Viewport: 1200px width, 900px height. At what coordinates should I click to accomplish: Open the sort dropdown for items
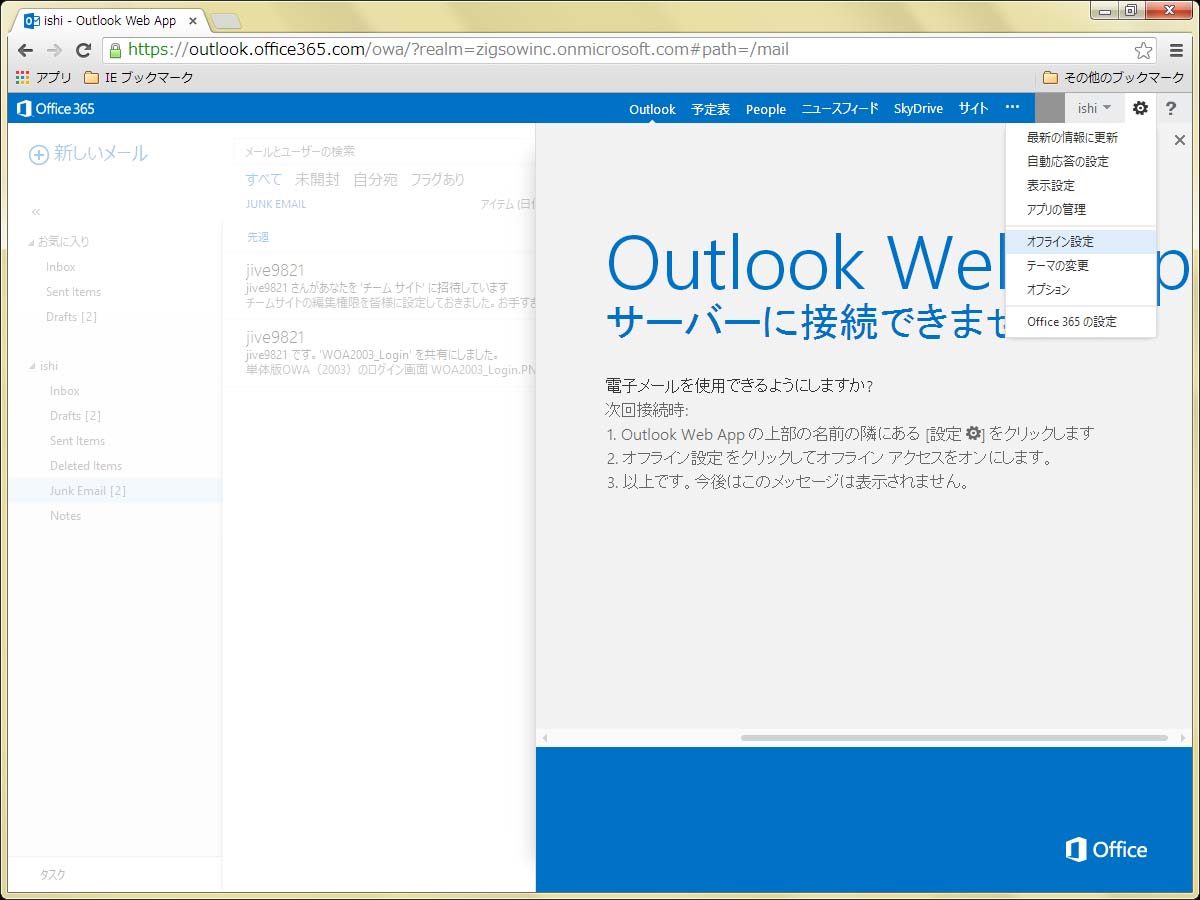(x=508, y=204)
